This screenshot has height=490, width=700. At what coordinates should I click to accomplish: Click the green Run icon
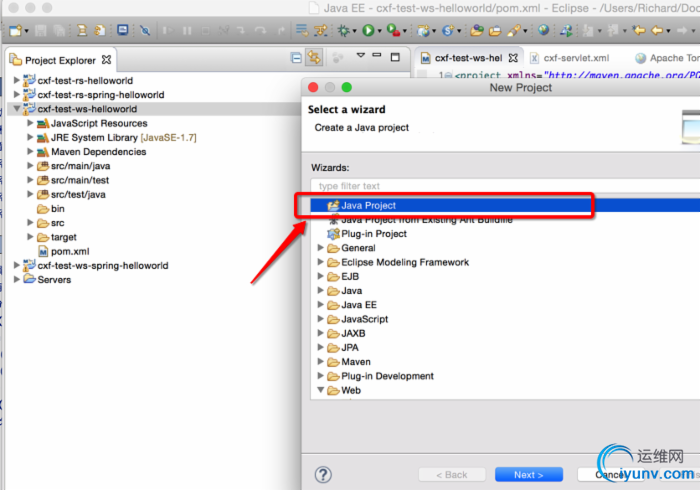368,30
